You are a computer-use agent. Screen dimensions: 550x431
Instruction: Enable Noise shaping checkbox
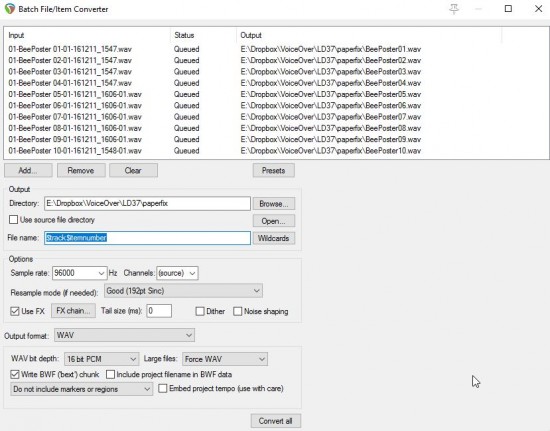point(237,311)
